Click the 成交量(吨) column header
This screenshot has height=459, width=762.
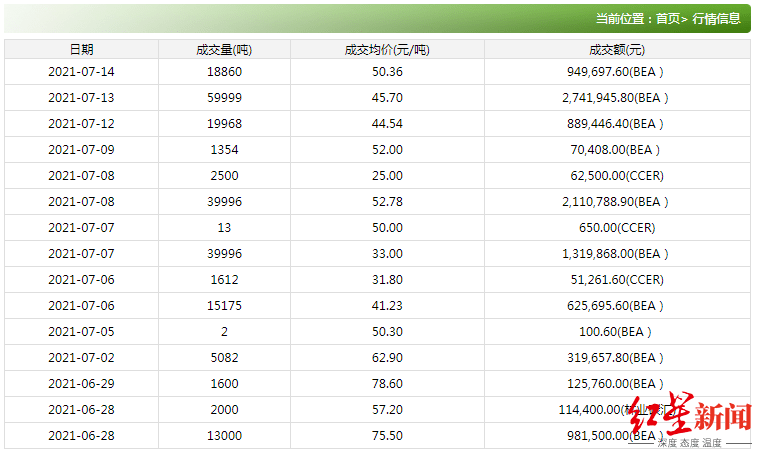click(224, 50)
